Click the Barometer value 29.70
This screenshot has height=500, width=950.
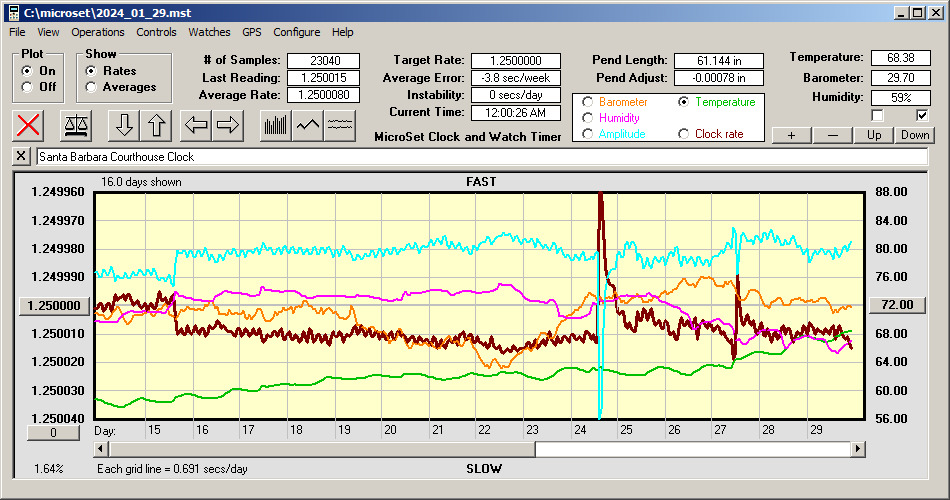click(900, 78)
